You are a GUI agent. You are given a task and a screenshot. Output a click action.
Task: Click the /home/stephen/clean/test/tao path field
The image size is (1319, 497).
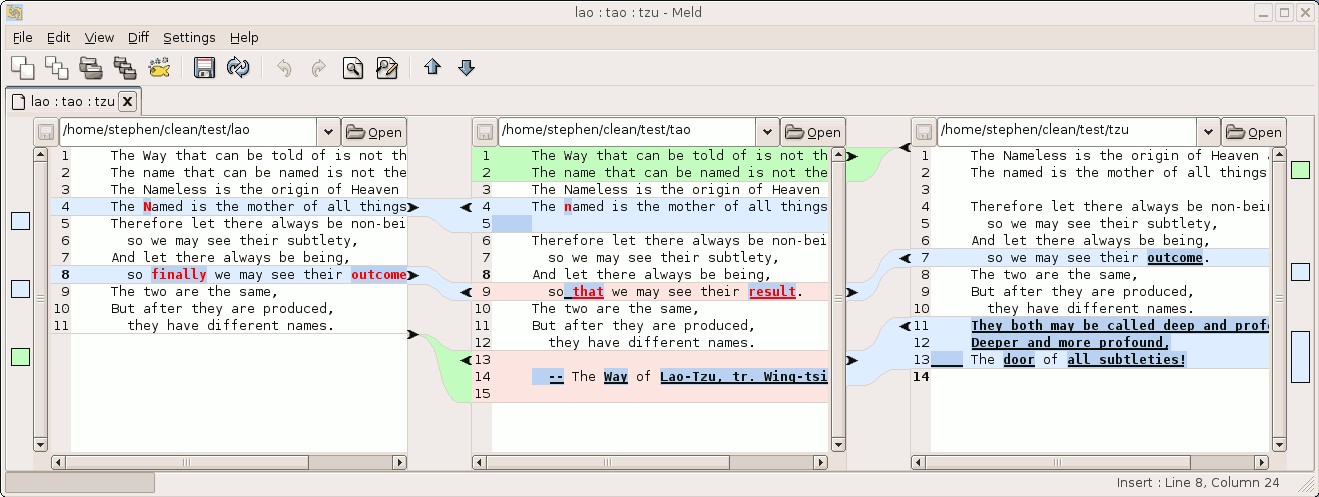pyautogui.click(x=627, y=132)
